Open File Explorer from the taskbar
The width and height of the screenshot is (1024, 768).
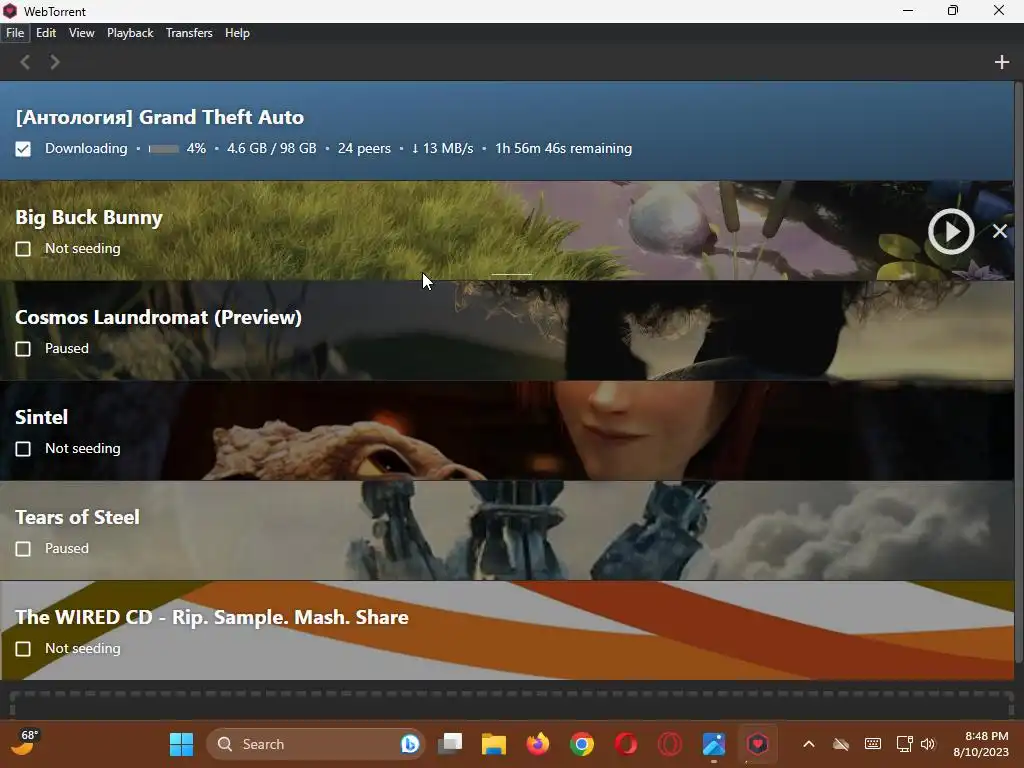click(x=494, y=744)
